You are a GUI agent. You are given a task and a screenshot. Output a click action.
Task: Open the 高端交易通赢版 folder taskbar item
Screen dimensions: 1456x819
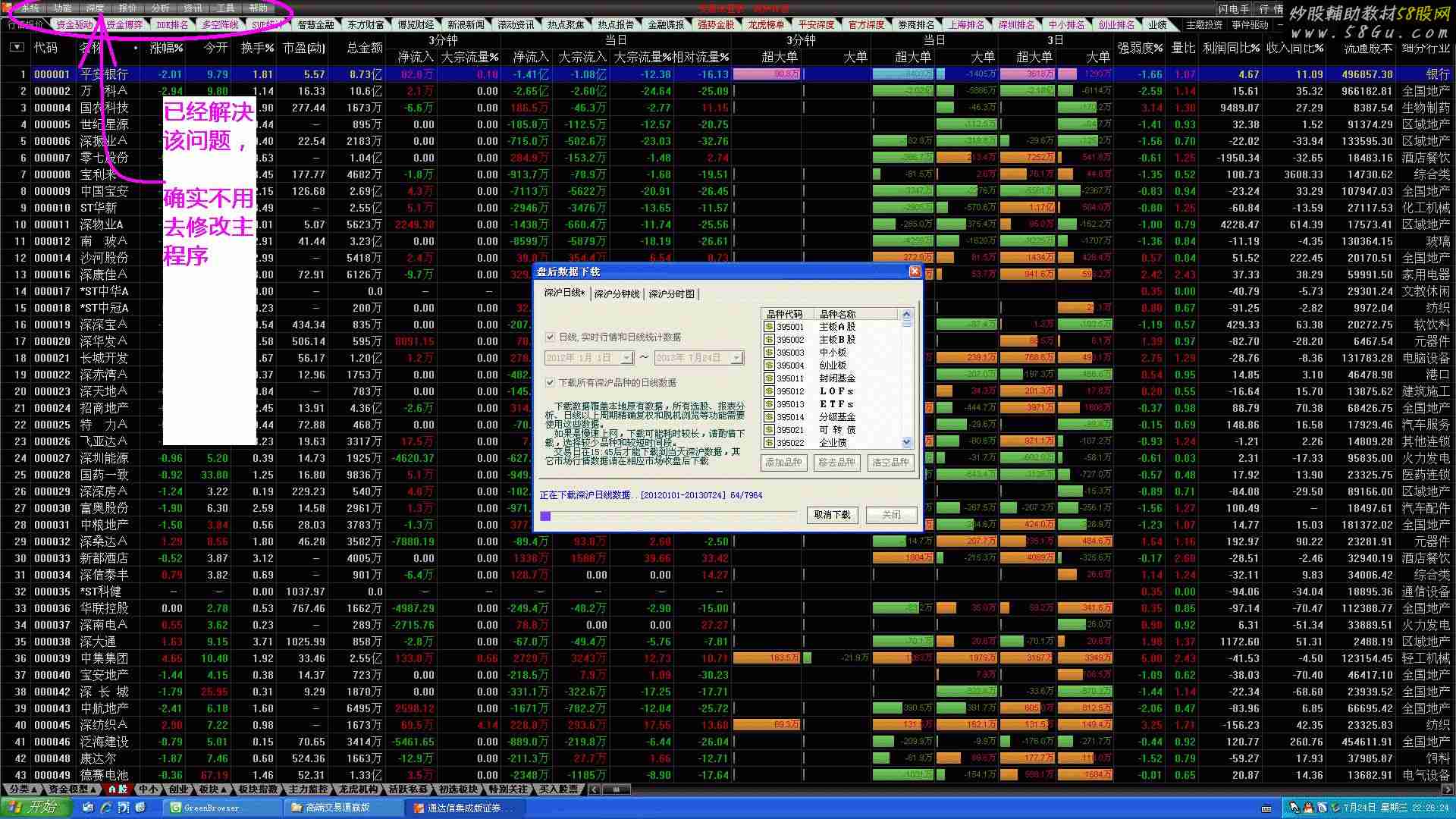[337, 808]
